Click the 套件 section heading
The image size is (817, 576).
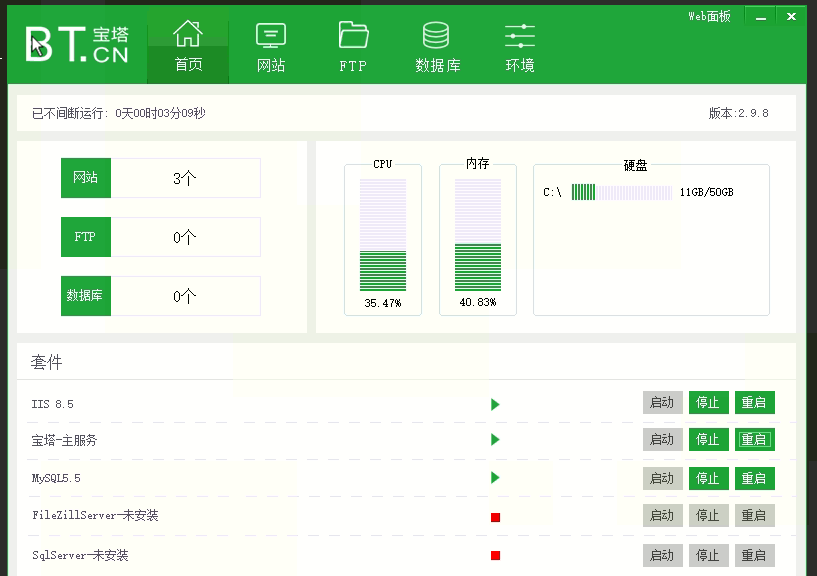(46, 362)
